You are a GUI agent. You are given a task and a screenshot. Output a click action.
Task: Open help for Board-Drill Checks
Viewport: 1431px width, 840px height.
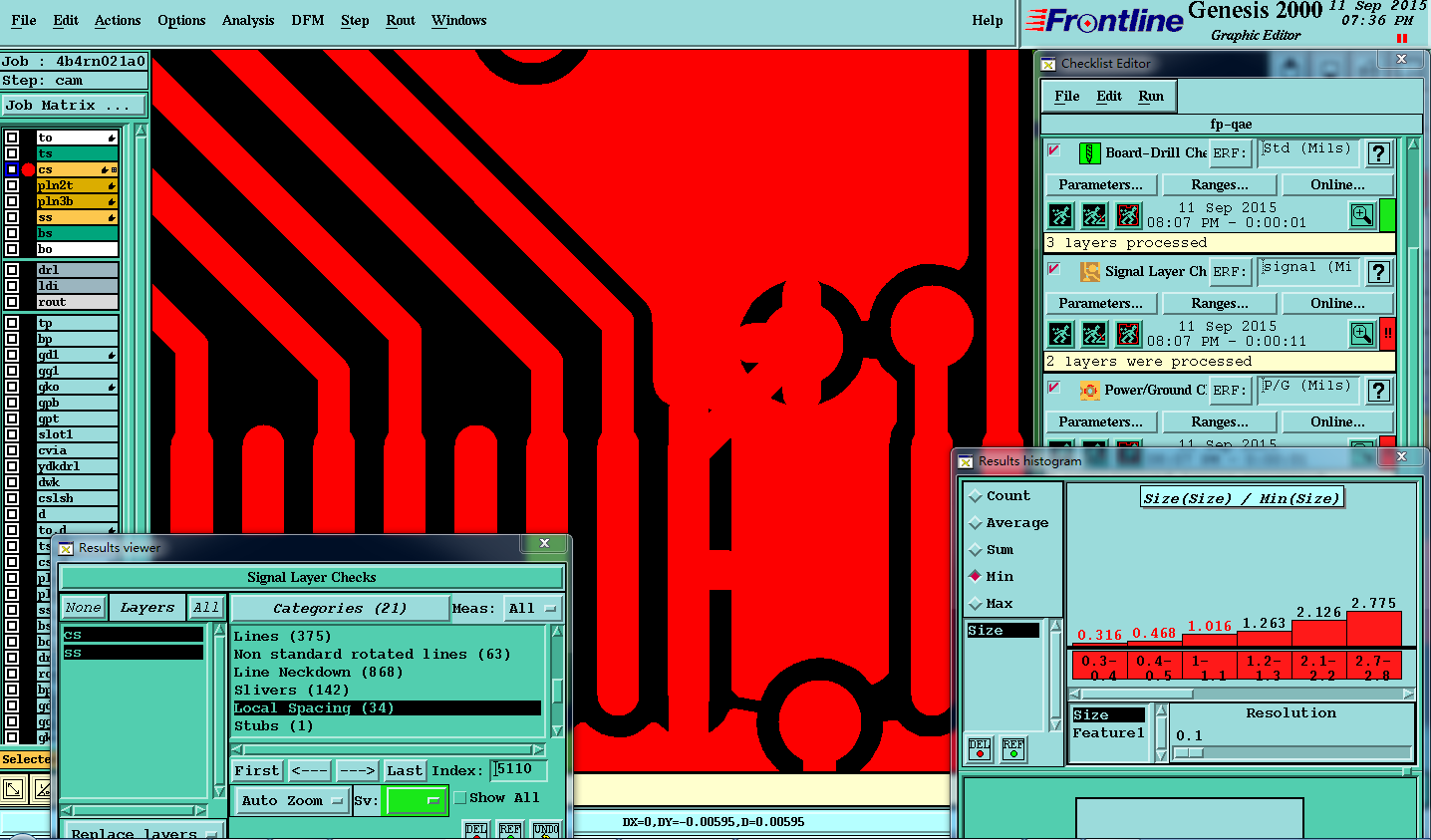pos(1378,153)
